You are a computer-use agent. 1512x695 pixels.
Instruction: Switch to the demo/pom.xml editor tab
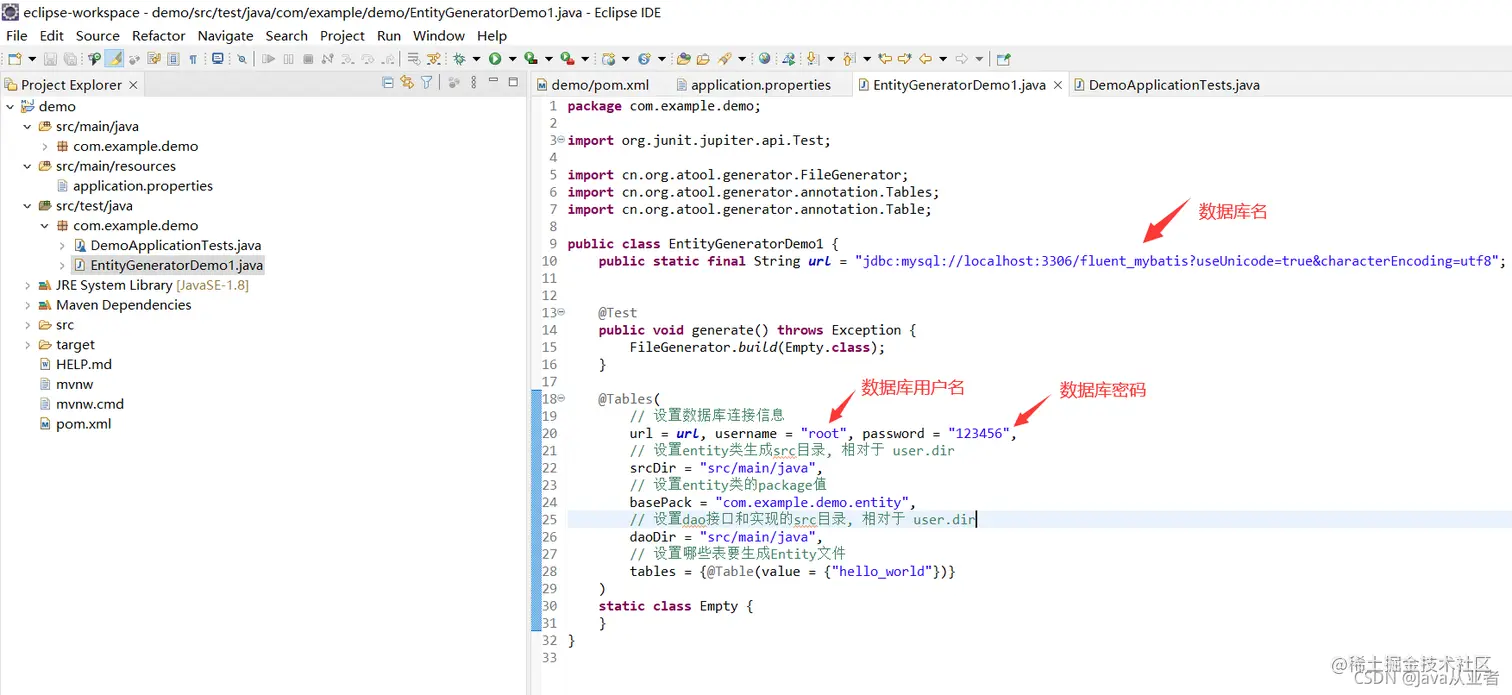[593, 85]
